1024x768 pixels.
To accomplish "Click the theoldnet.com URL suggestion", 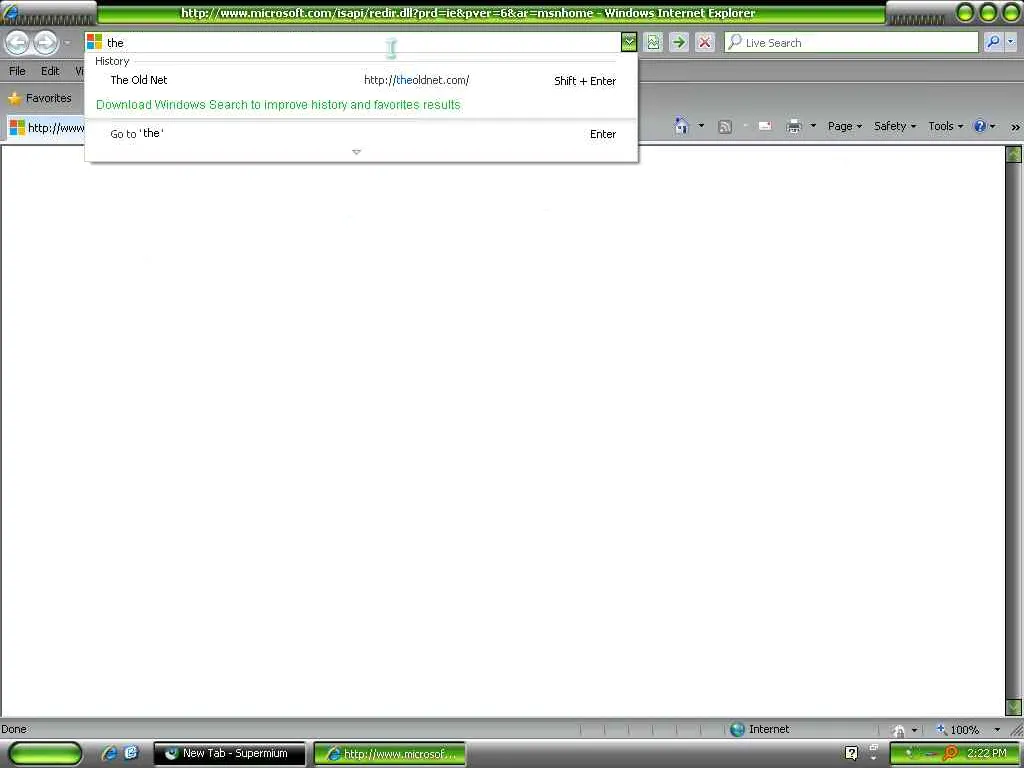I will click(417, 80).
